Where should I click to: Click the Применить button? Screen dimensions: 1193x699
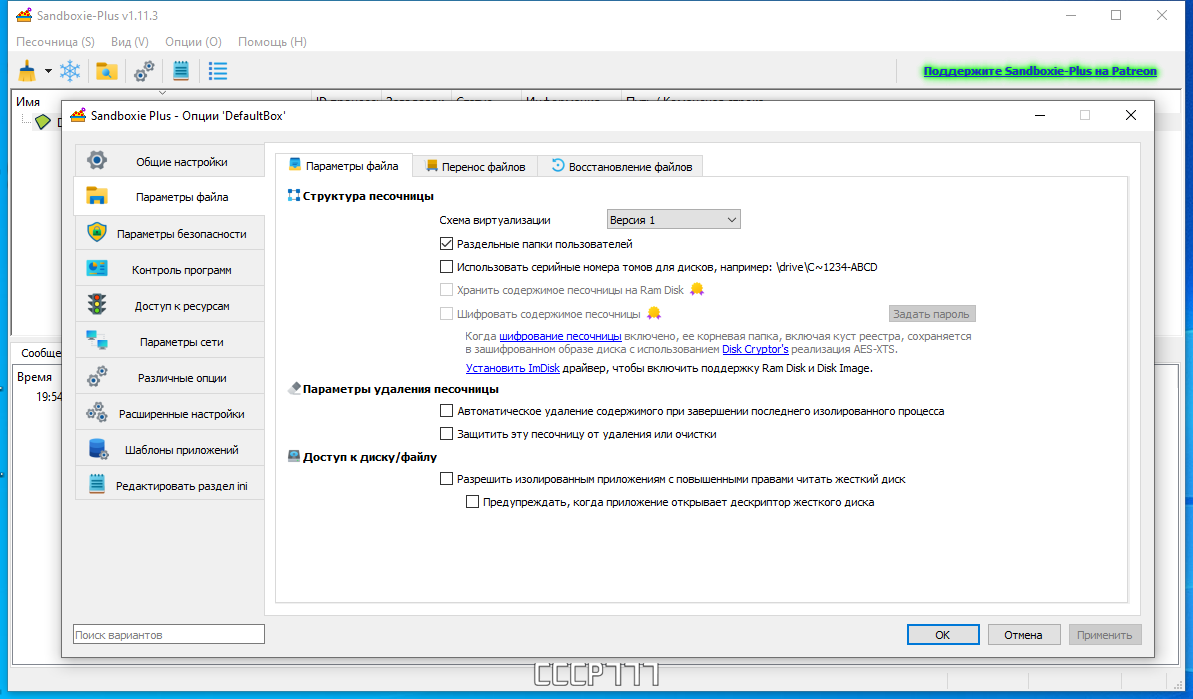click(x=1104, y=634)
